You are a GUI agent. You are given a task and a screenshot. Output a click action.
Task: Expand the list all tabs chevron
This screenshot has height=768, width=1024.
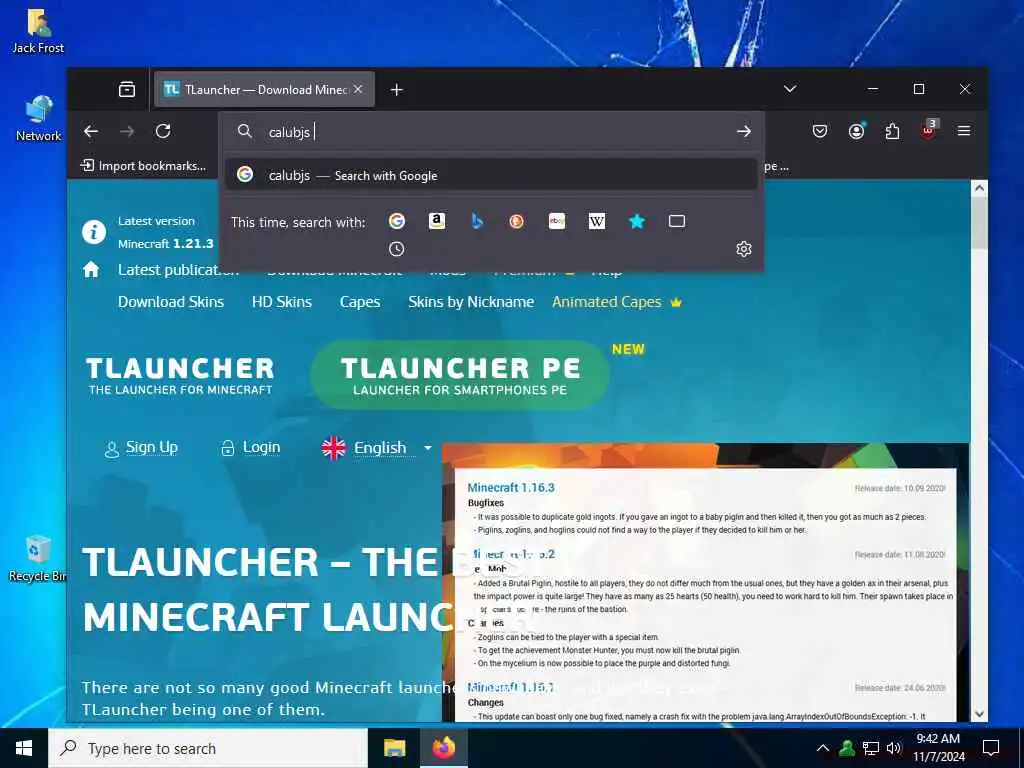point(790,89)
